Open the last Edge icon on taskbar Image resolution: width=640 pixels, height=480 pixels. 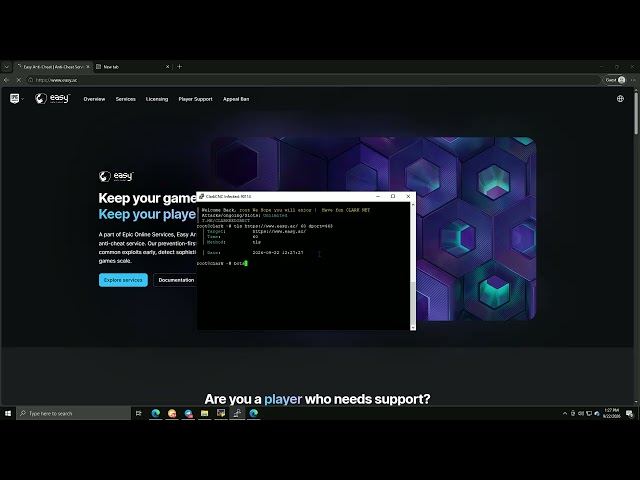coord(253,413)
